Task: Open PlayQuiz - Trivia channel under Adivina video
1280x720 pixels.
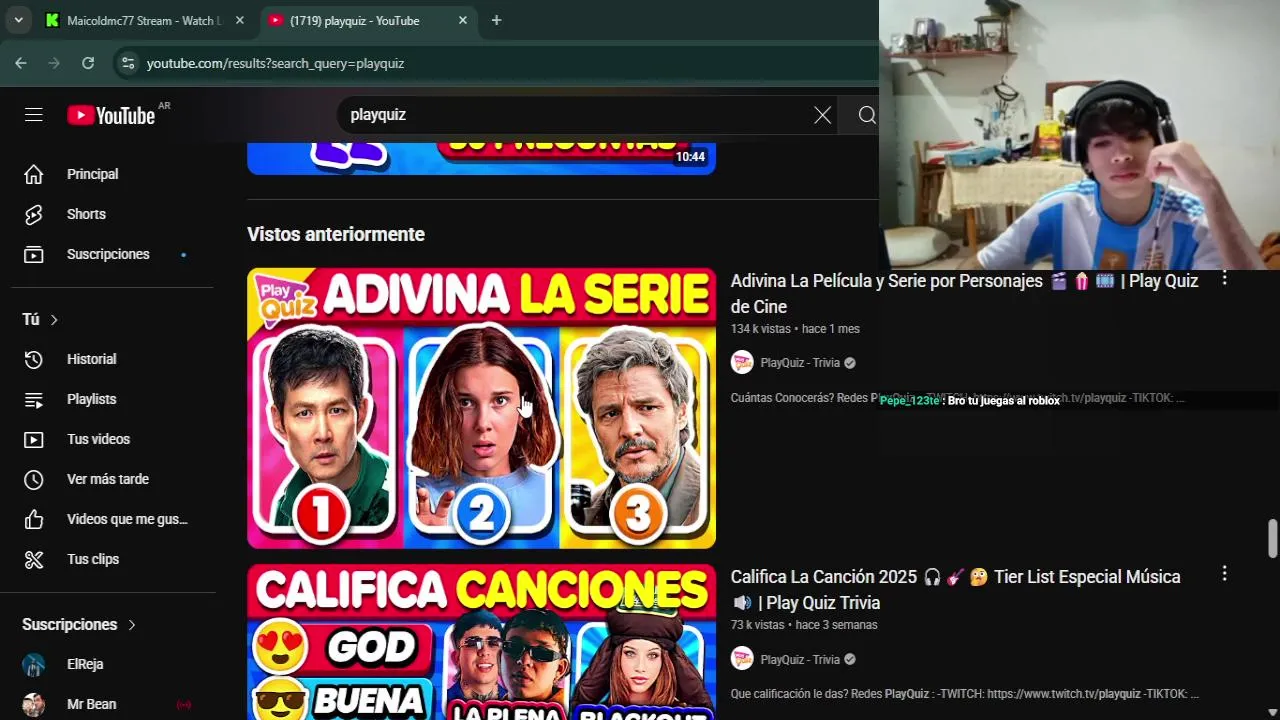Action: coord(800,363)
